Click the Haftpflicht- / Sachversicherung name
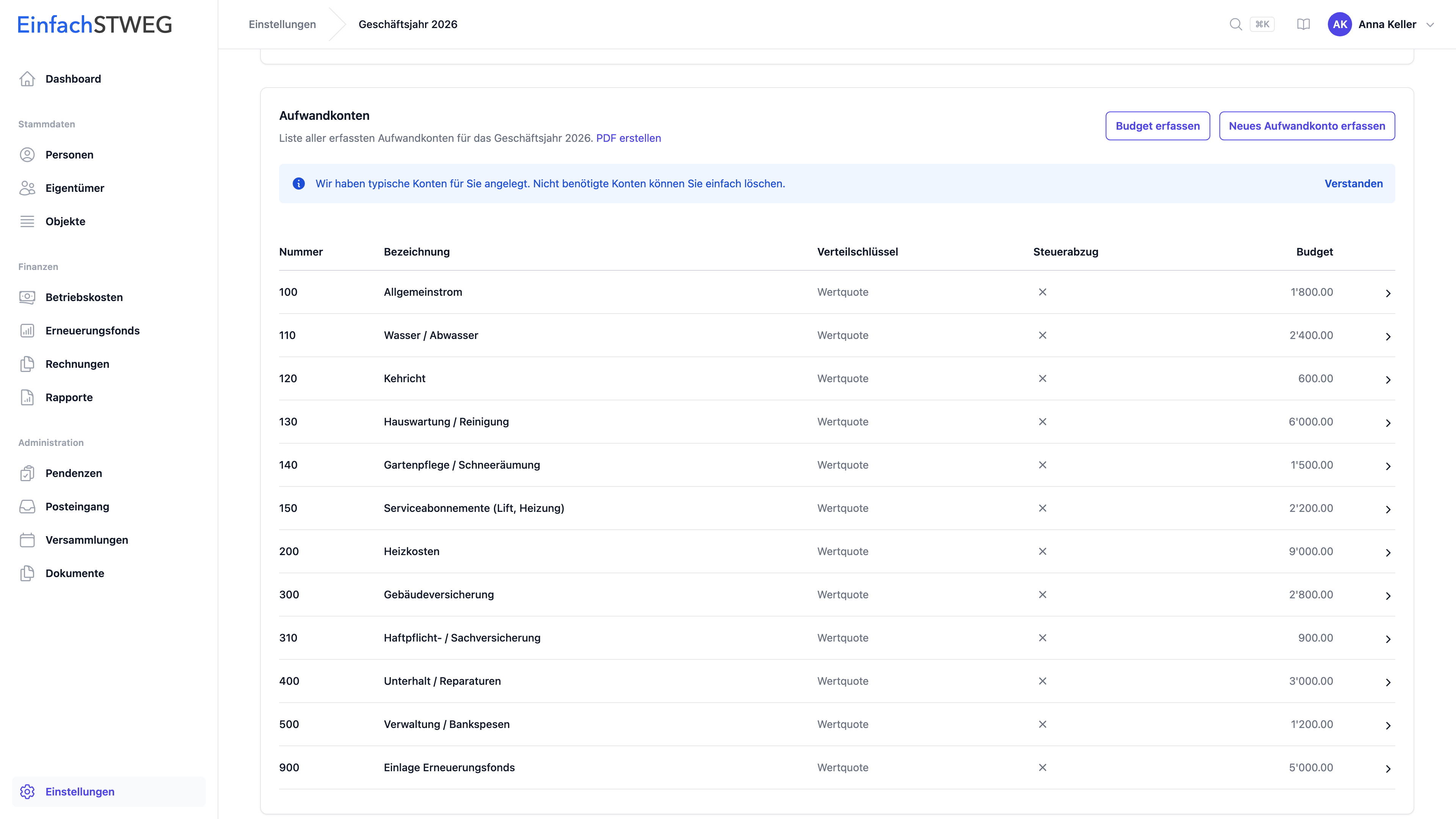The height and width of the screenshot is (819, 1456). coord(462,637)
